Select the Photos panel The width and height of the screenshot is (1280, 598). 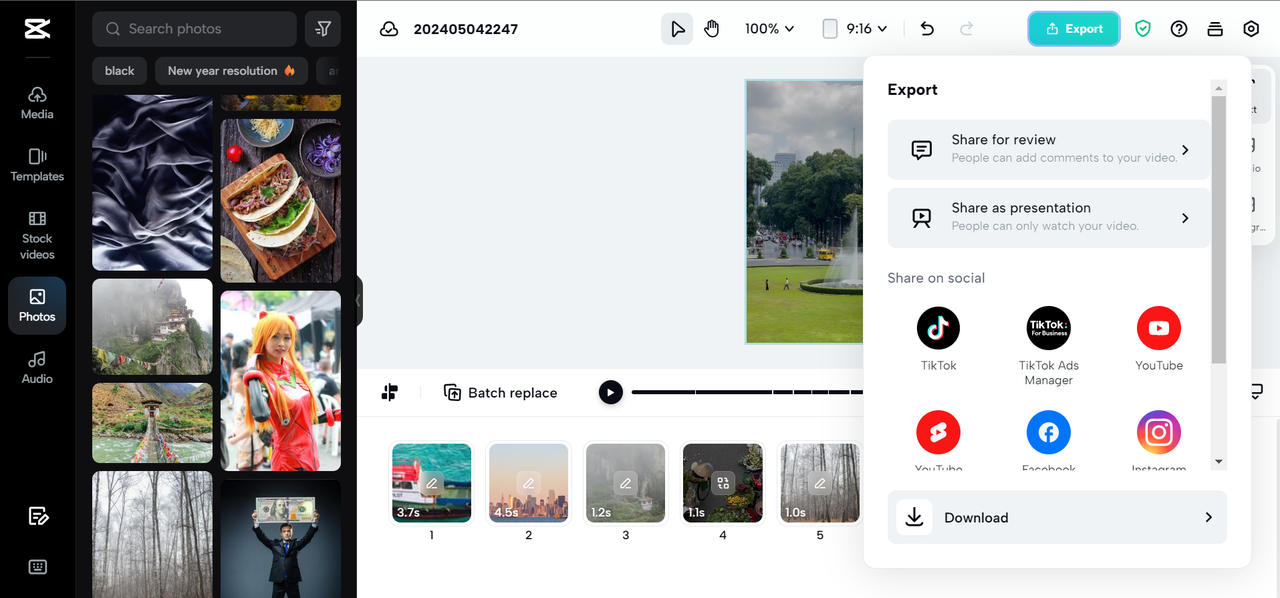37,305
